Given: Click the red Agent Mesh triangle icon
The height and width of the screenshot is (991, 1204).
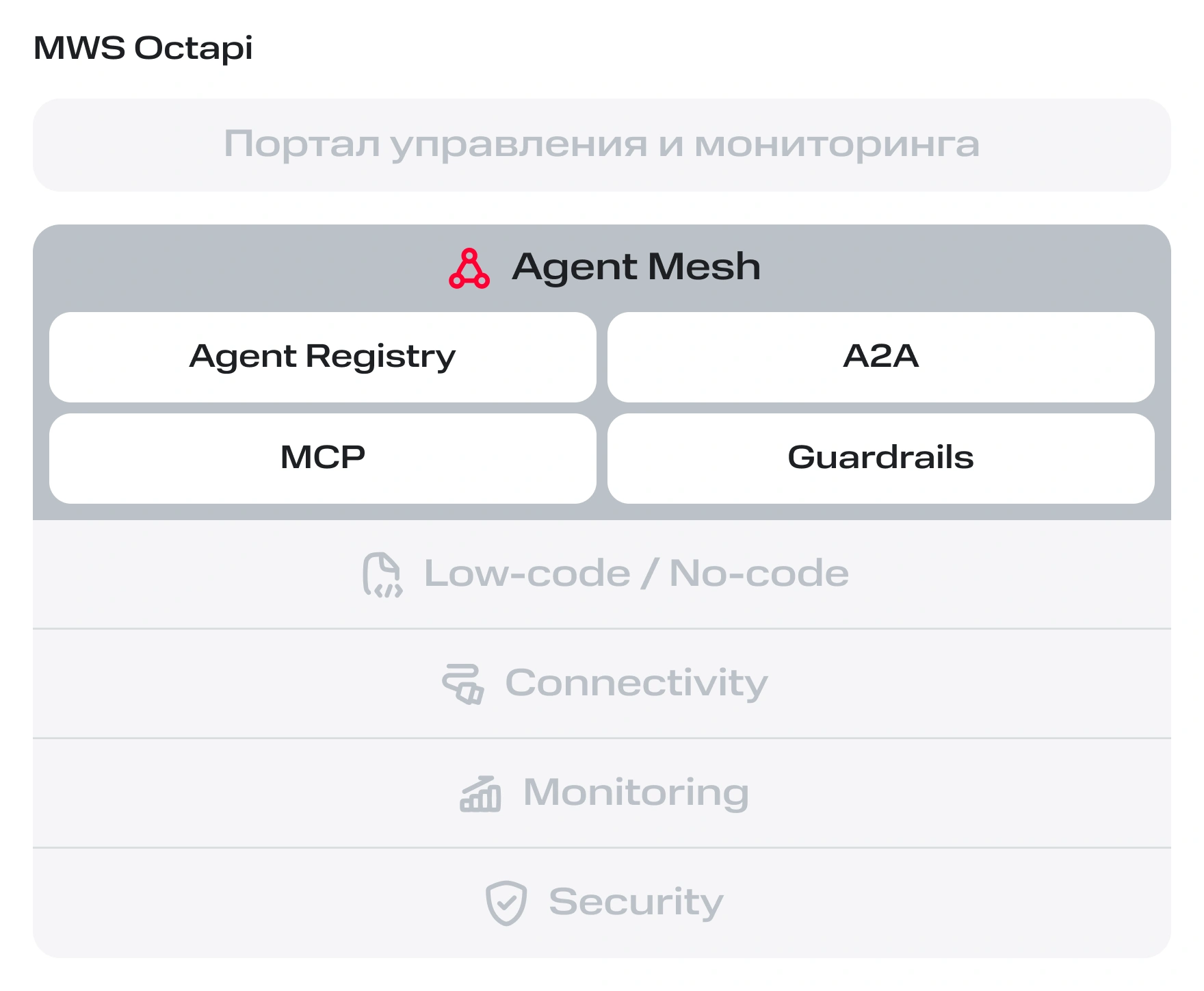Looking at the screenshot, I should (x=469, y=268).
